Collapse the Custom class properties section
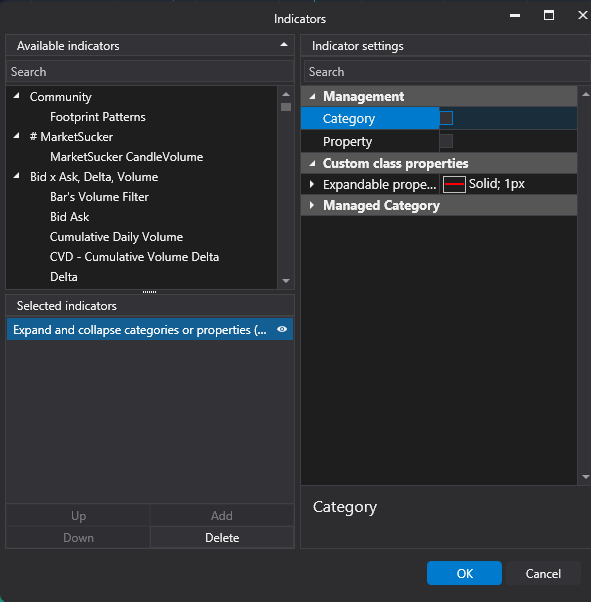This screenshot has height=602, width=591. pos(312,164)
